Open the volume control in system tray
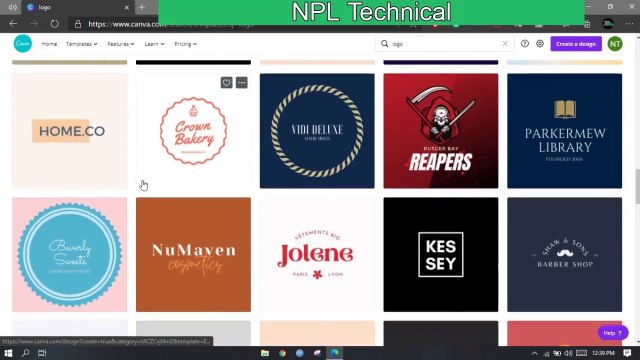This screenshot has width=640, height=360. click(x=568, y=353)
